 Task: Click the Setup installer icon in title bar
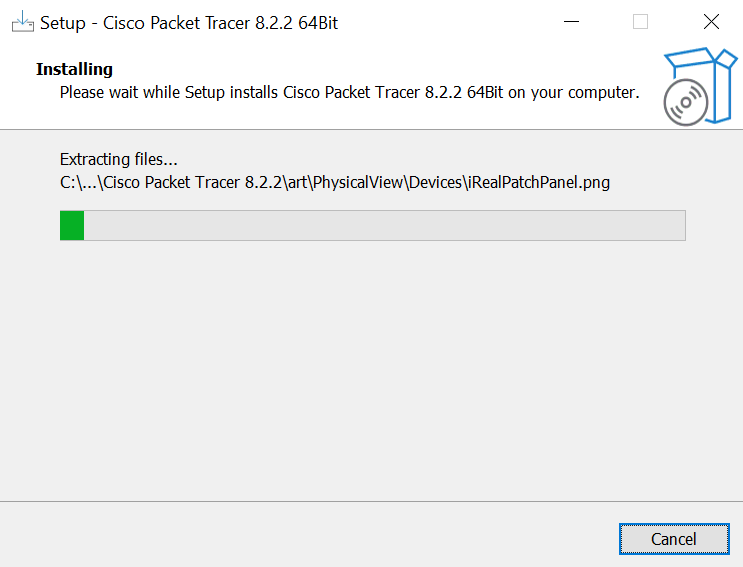[x=22, y=22]
